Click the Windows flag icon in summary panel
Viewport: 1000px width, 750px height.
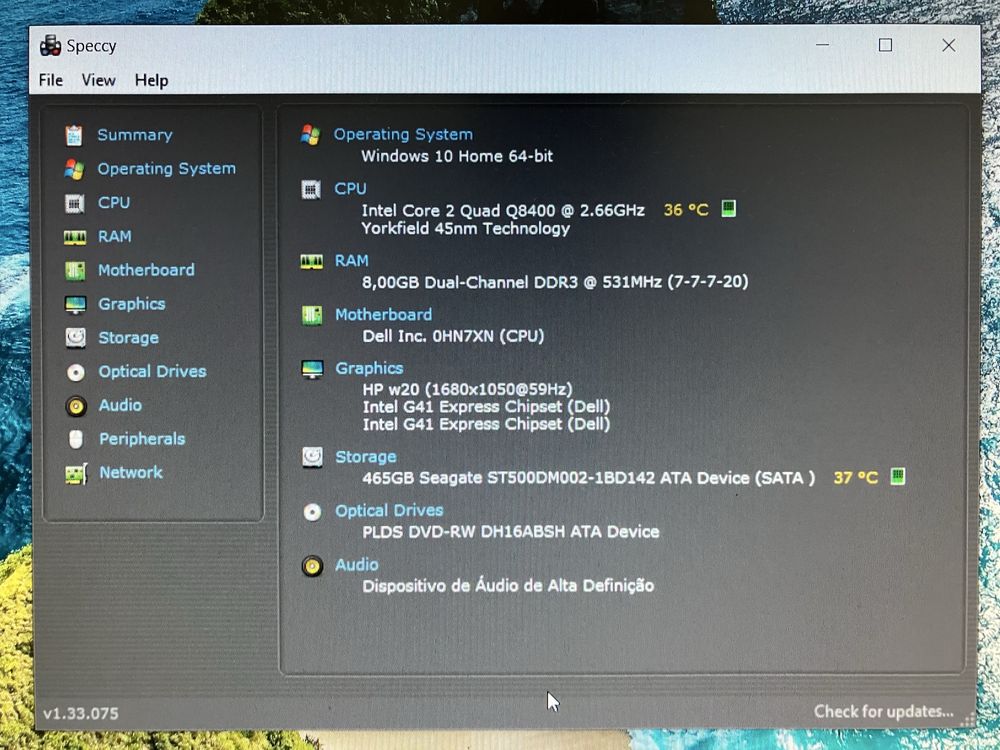(x=311, y=135)
